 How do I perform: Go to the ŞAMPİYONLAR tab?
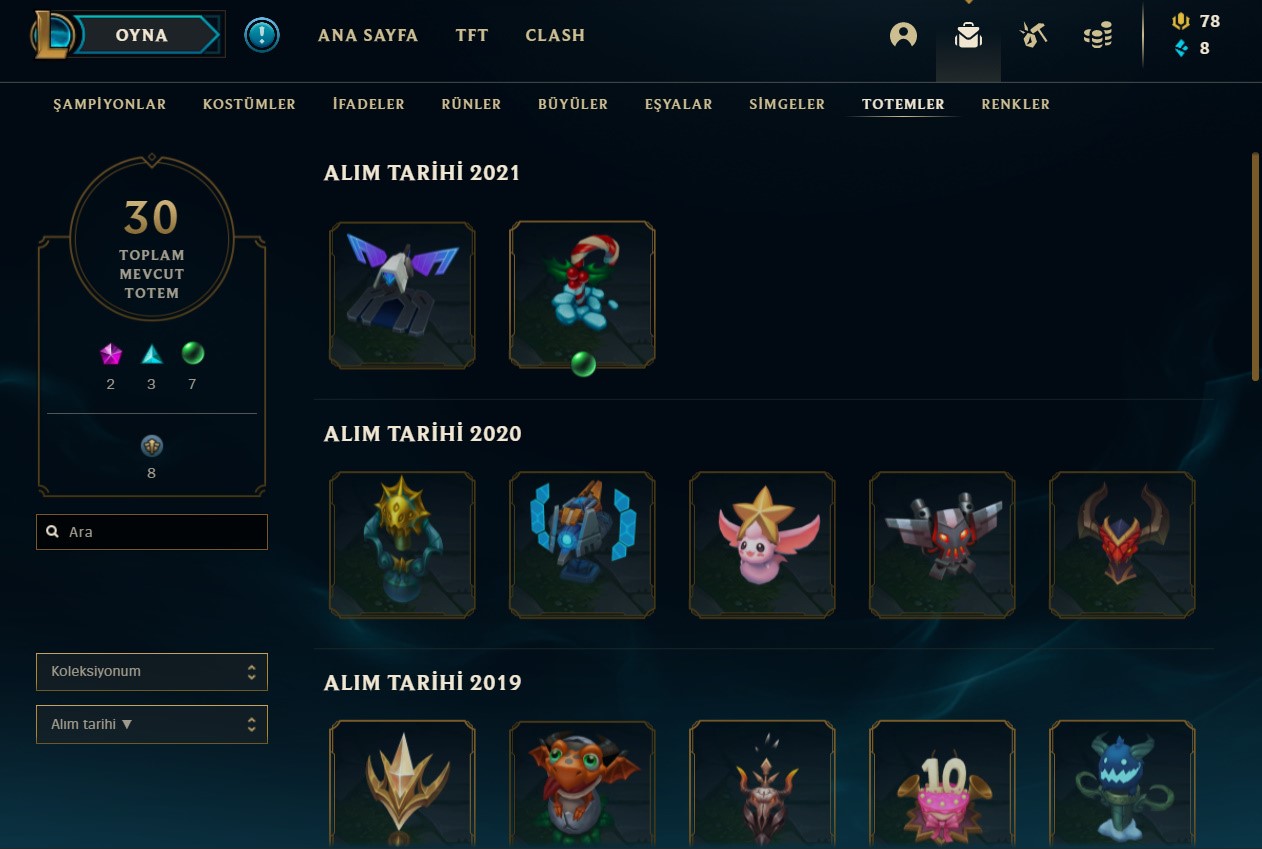click(x=110, y=104)
